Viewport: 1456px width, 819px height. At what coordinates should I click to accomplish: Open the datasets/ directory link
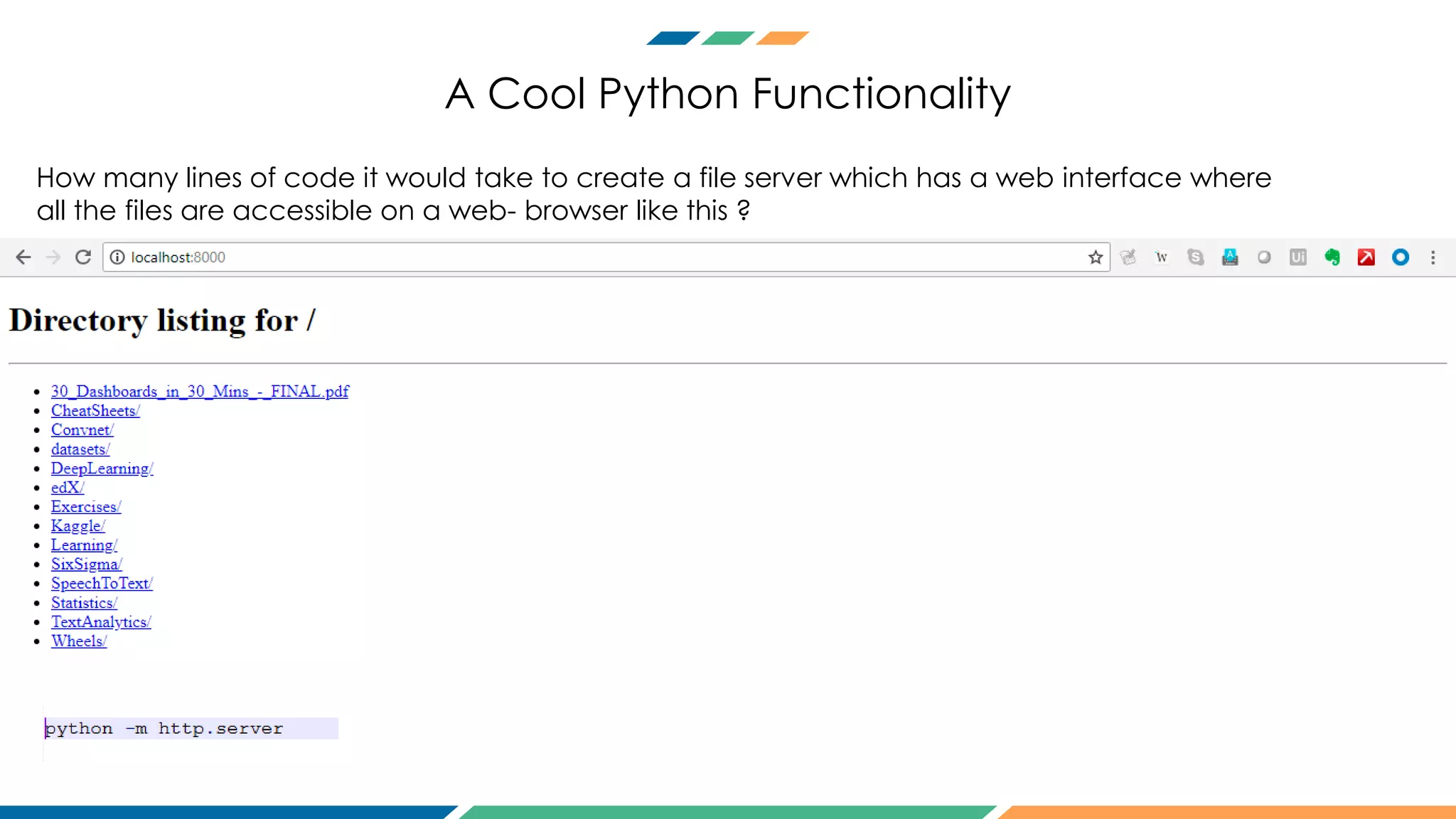80,449
